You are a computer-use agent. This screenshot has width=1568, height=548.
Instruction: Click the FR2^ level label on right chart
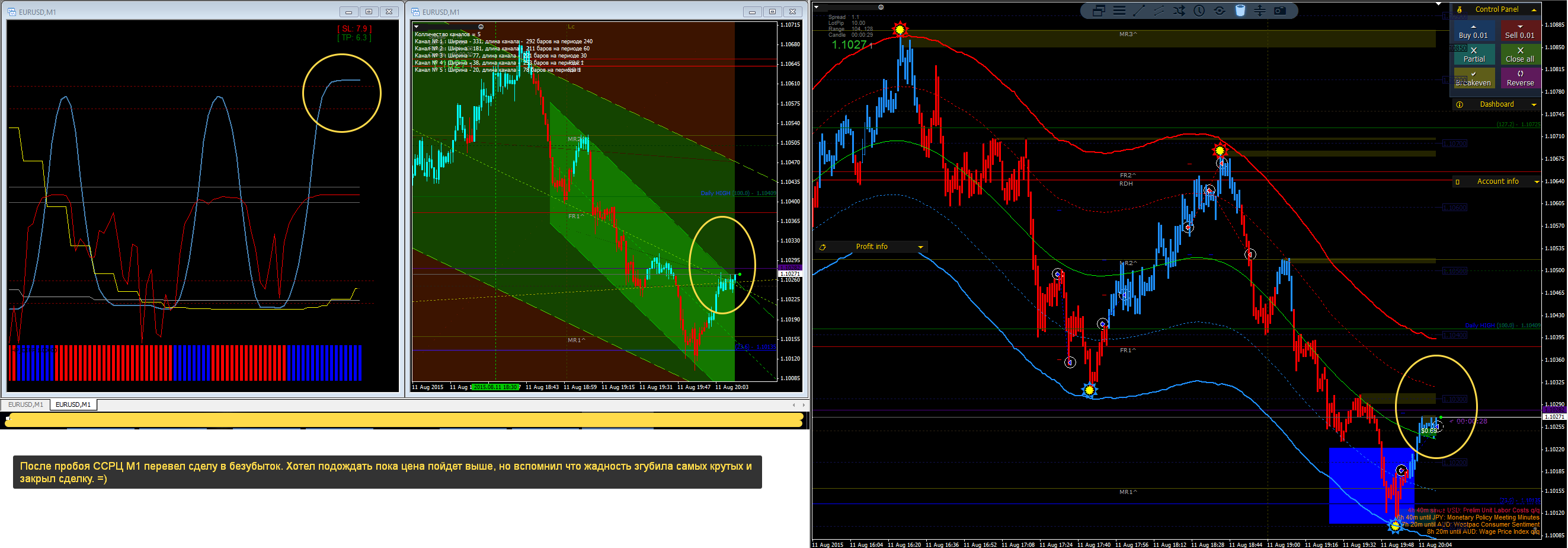(x=1128, y=176)
